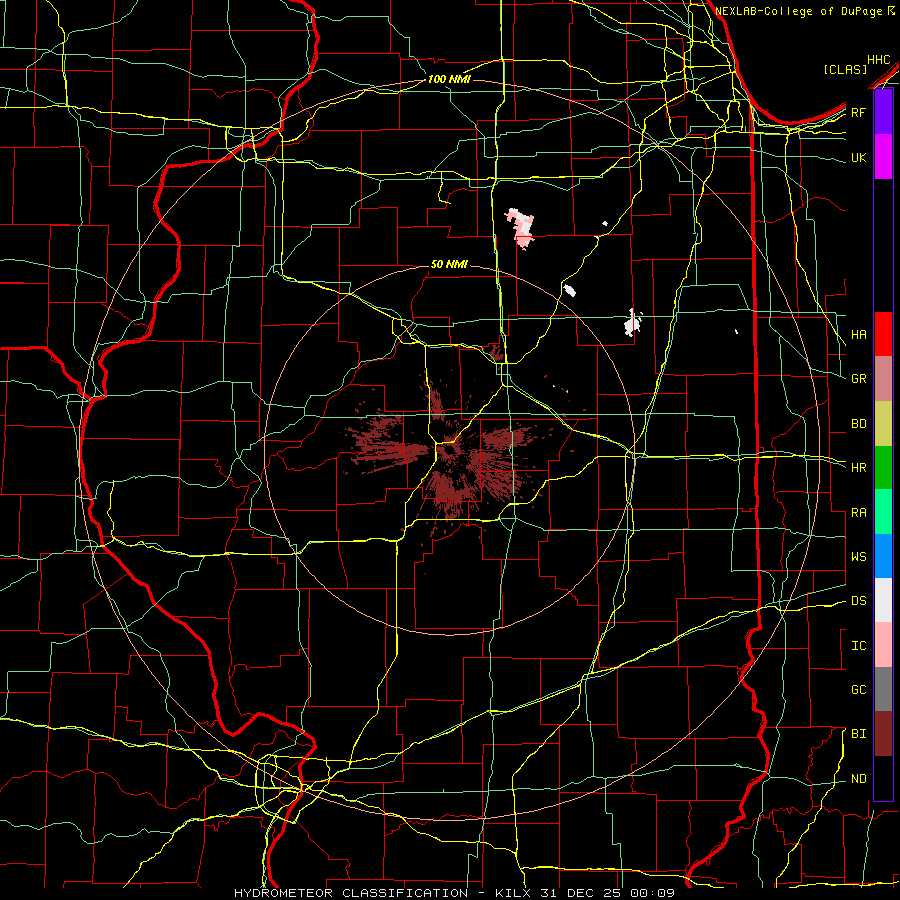
Task: Click the 'RF' legend label
Action: 858,112
